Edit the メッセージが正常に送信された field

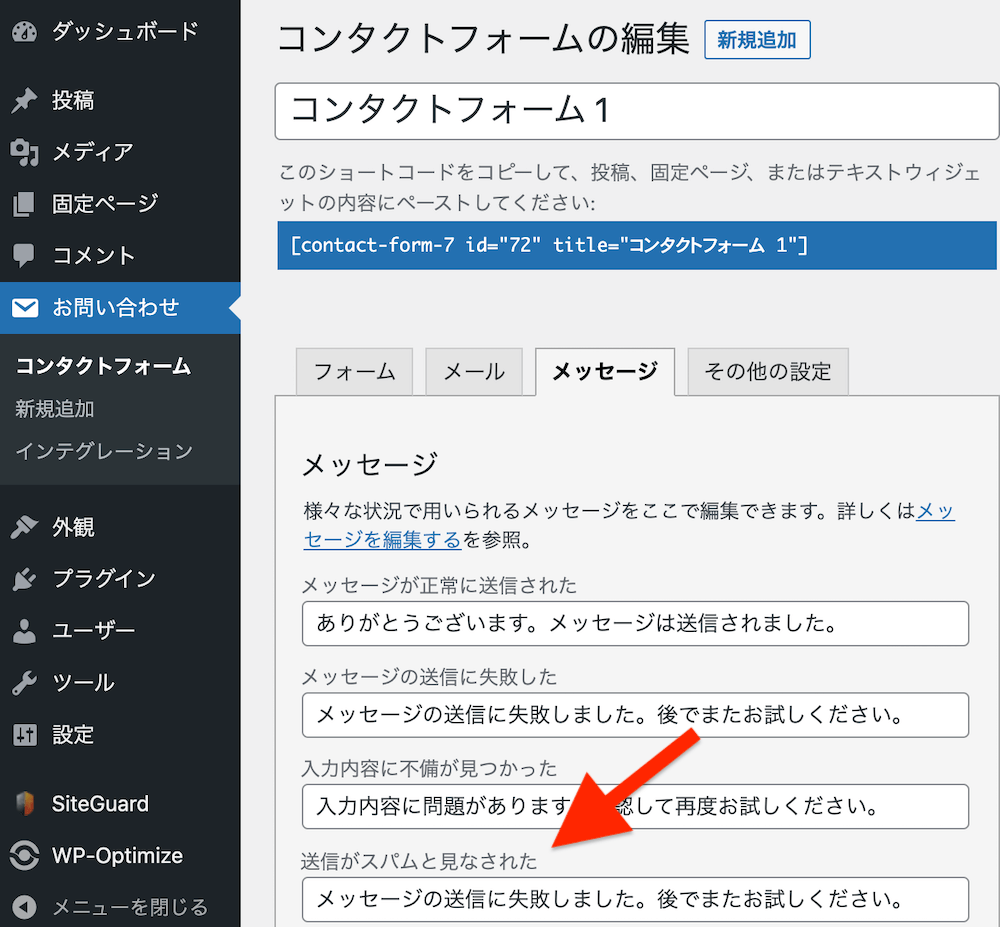tap(635, 624)
